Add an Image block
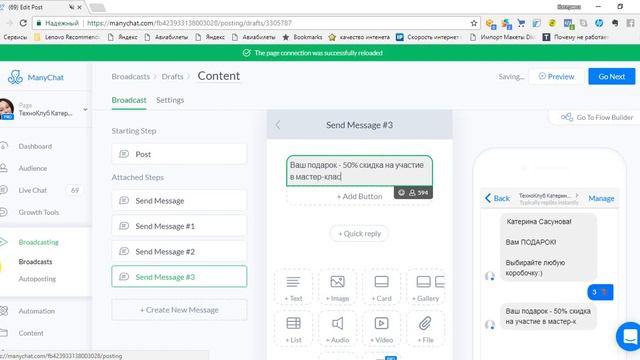640x360 pixels. (338, 288)
